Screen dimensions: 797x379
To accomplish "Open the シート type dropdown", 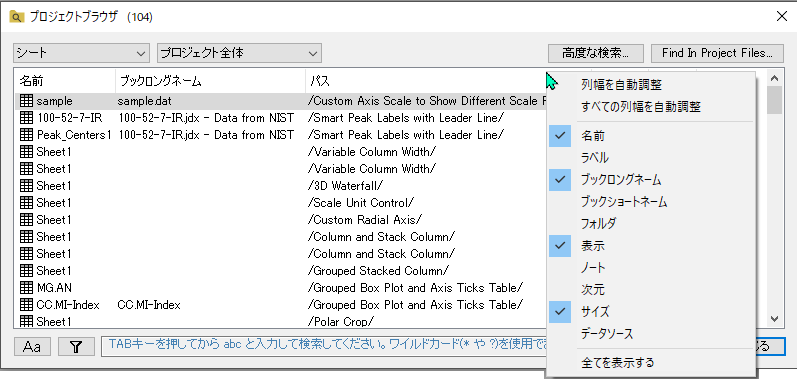I will (81, 53).
